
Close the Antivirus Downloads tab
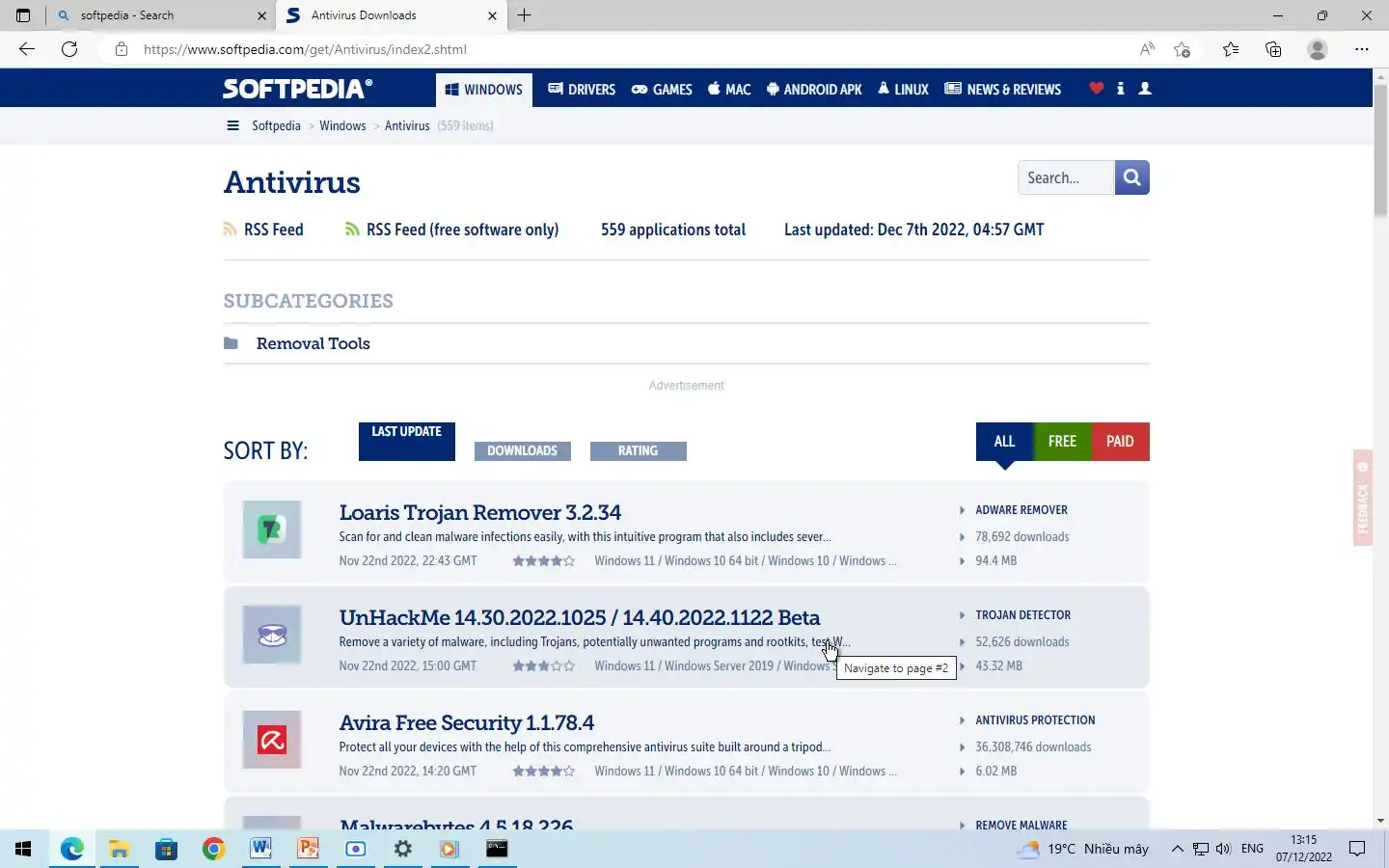point(492,15)
